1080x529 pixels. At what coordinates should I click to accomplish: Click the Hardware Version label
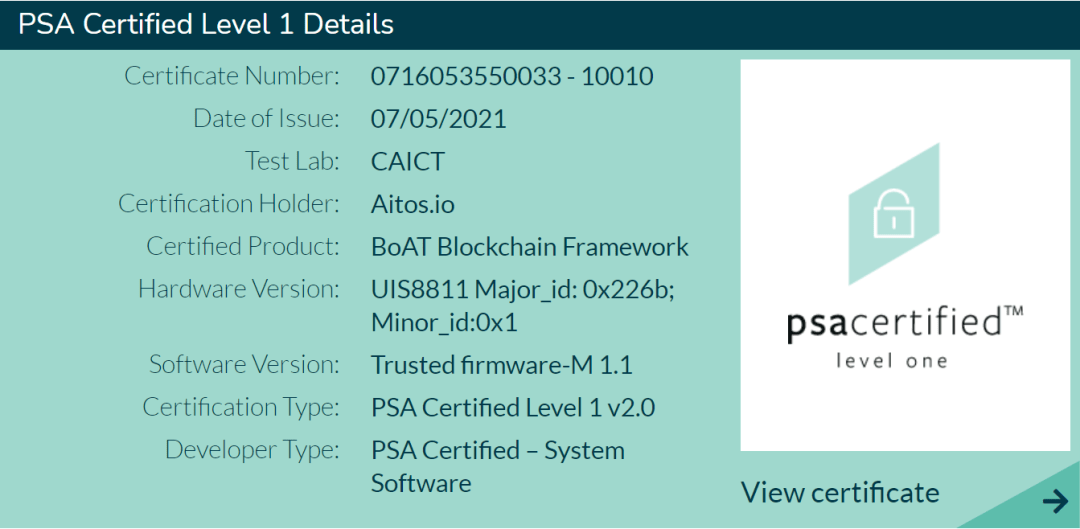(x=239, y=290)
